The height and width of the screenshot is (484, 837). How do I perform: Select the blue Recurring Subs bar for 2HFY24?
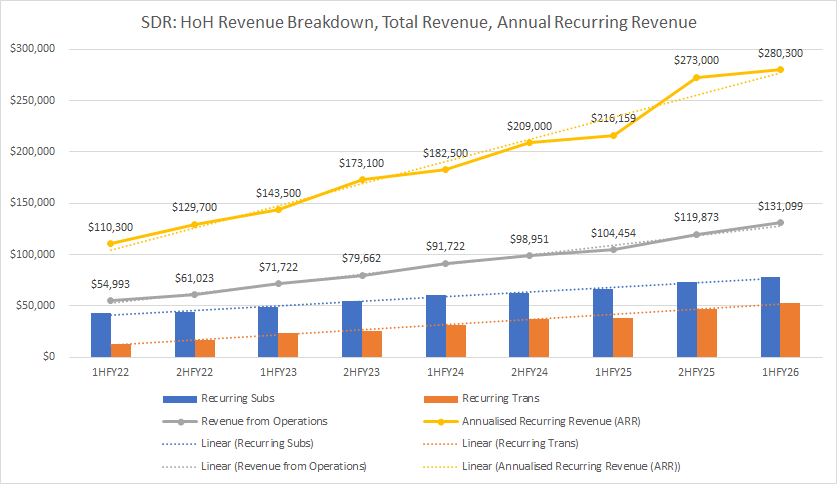519,325
